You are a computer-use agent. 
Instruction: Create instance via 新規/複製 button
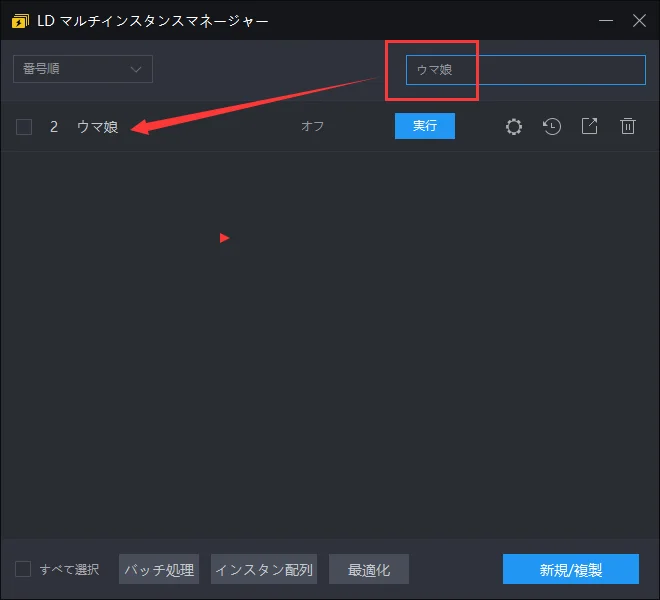(x=571, y=569)
